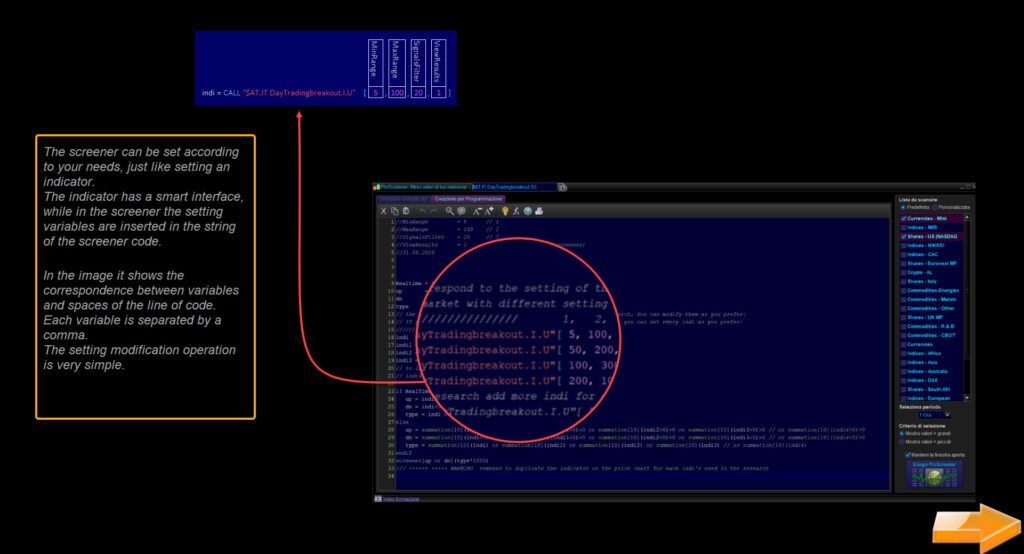The height and width of the screenshot is (554, 1024).
Task: Check the Indices - DAX list
Action: click(x=904, y=380)
